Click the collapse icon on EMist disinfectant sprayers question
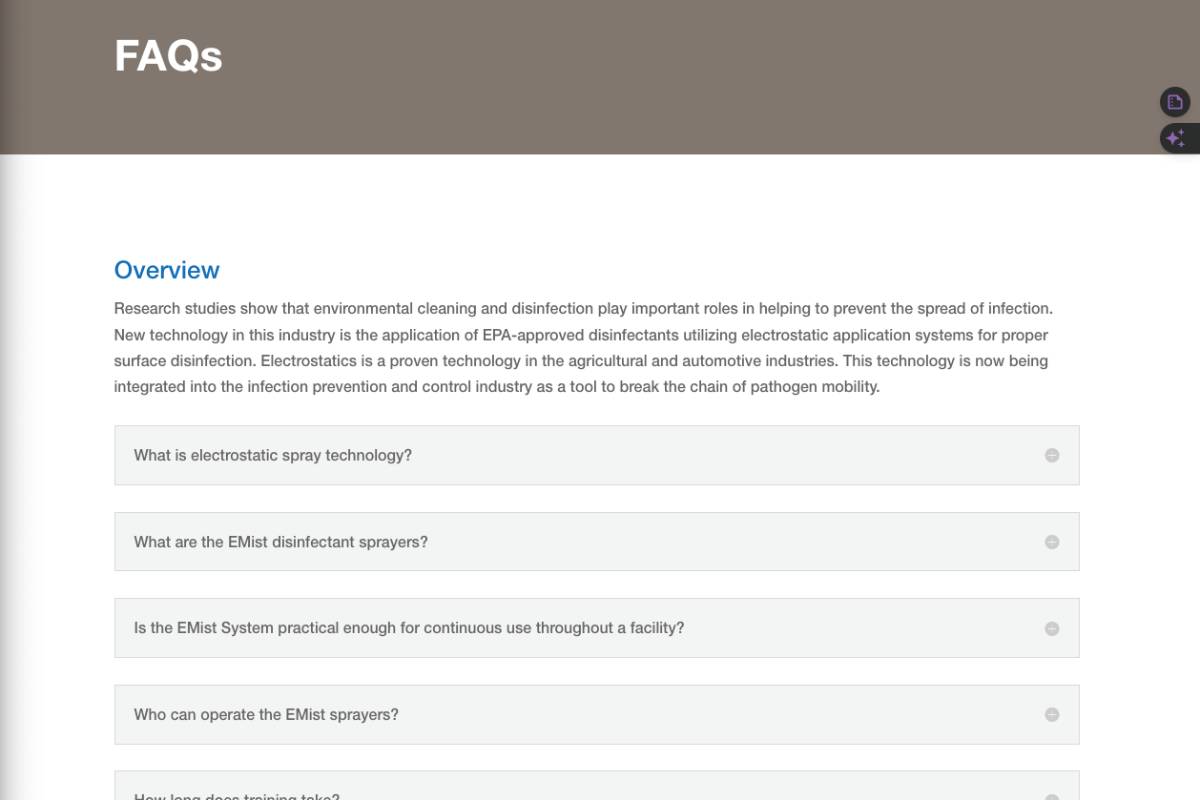Image resolution: width=1200 pixels, height=800 pixels. tap(1051, 541)
